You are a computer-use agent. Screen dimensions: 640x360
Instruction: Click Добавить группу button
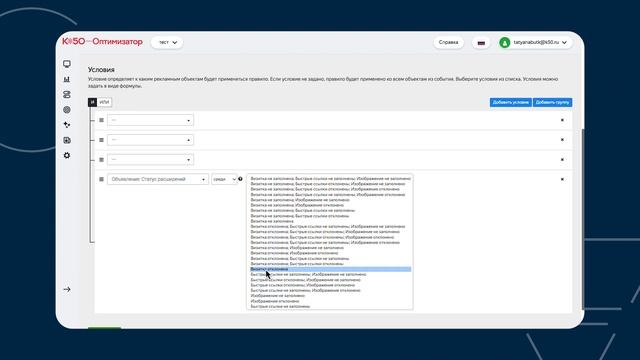pyautogui.click(x=552, y=102)
